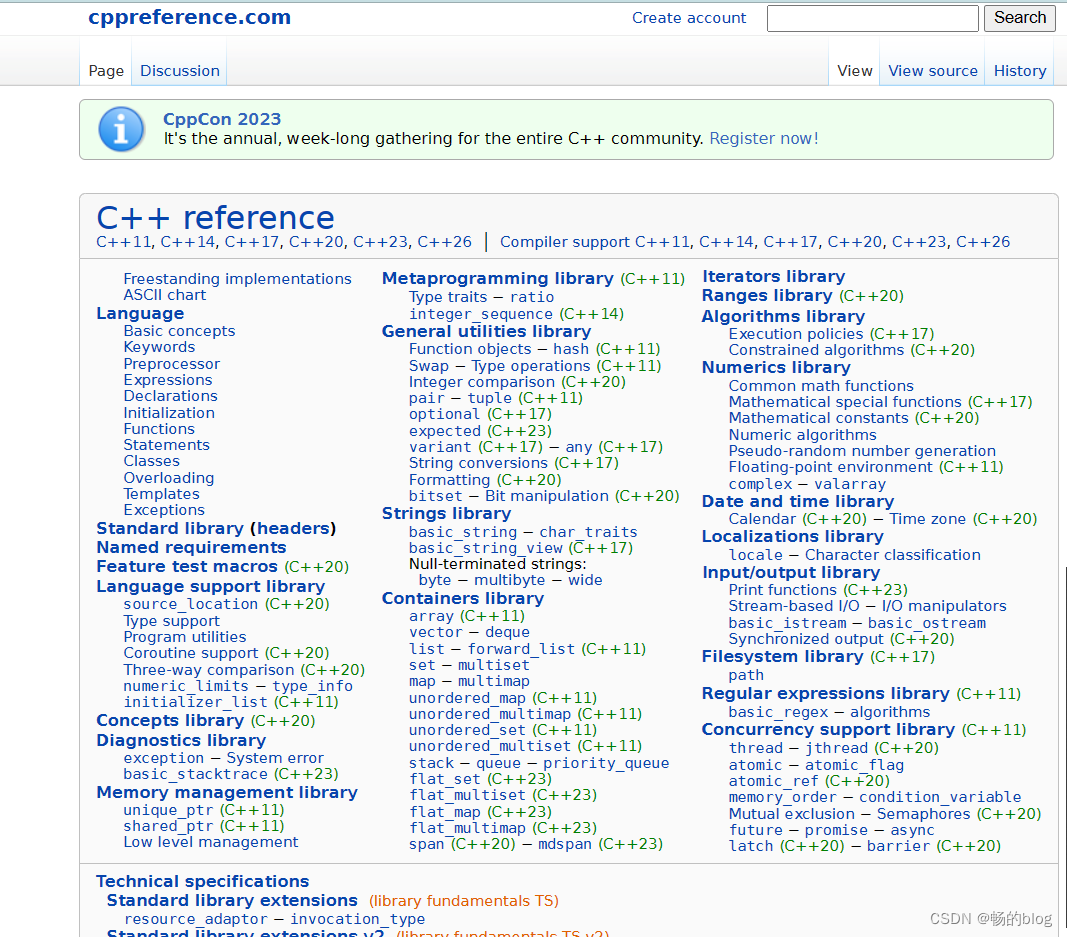Open Named requirements link
This screenshot has height=937, width=1067.
(x=191, y=548)
